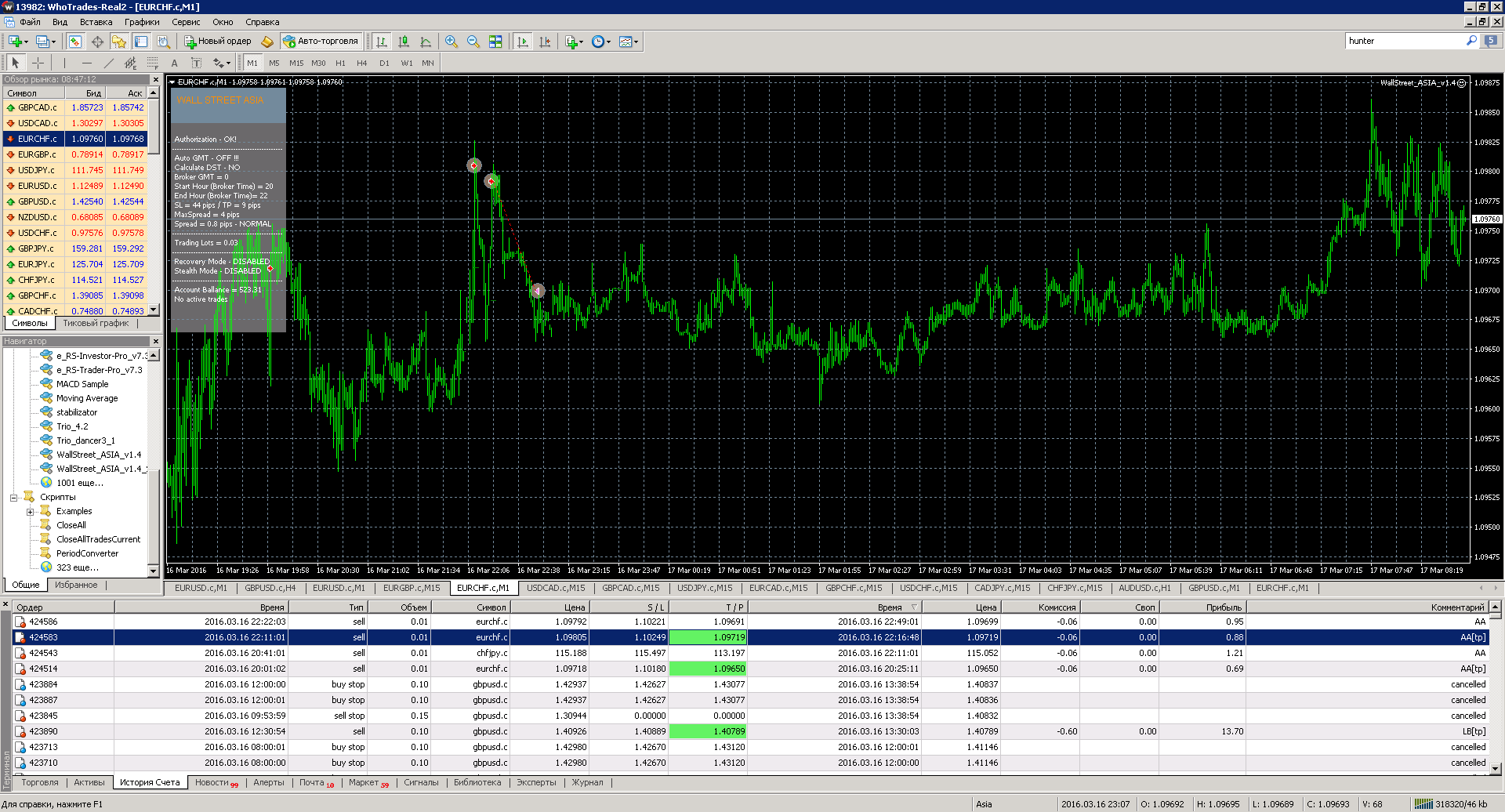The width and height of the screenshot is (1505, 812).
Task: Open the Новости terminal tab
Action: (x=216, y=782)
